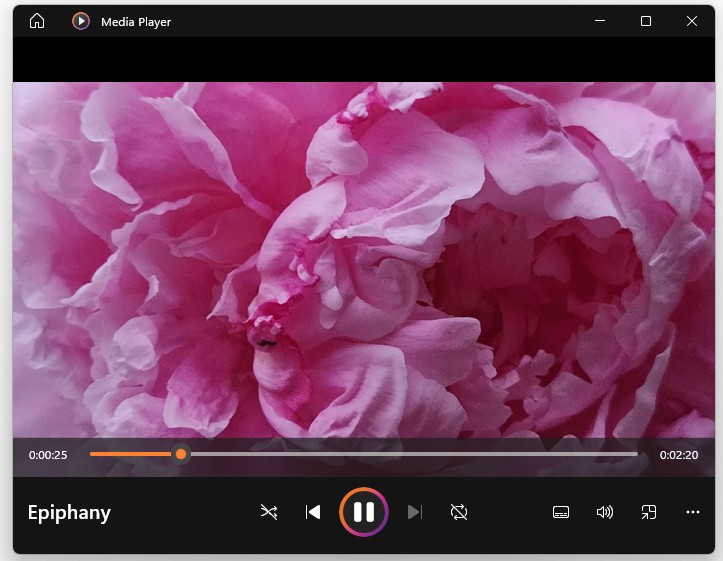Seek to the middle of the timeline
This screenshot has height=561, width=723.
click(364, 454)
